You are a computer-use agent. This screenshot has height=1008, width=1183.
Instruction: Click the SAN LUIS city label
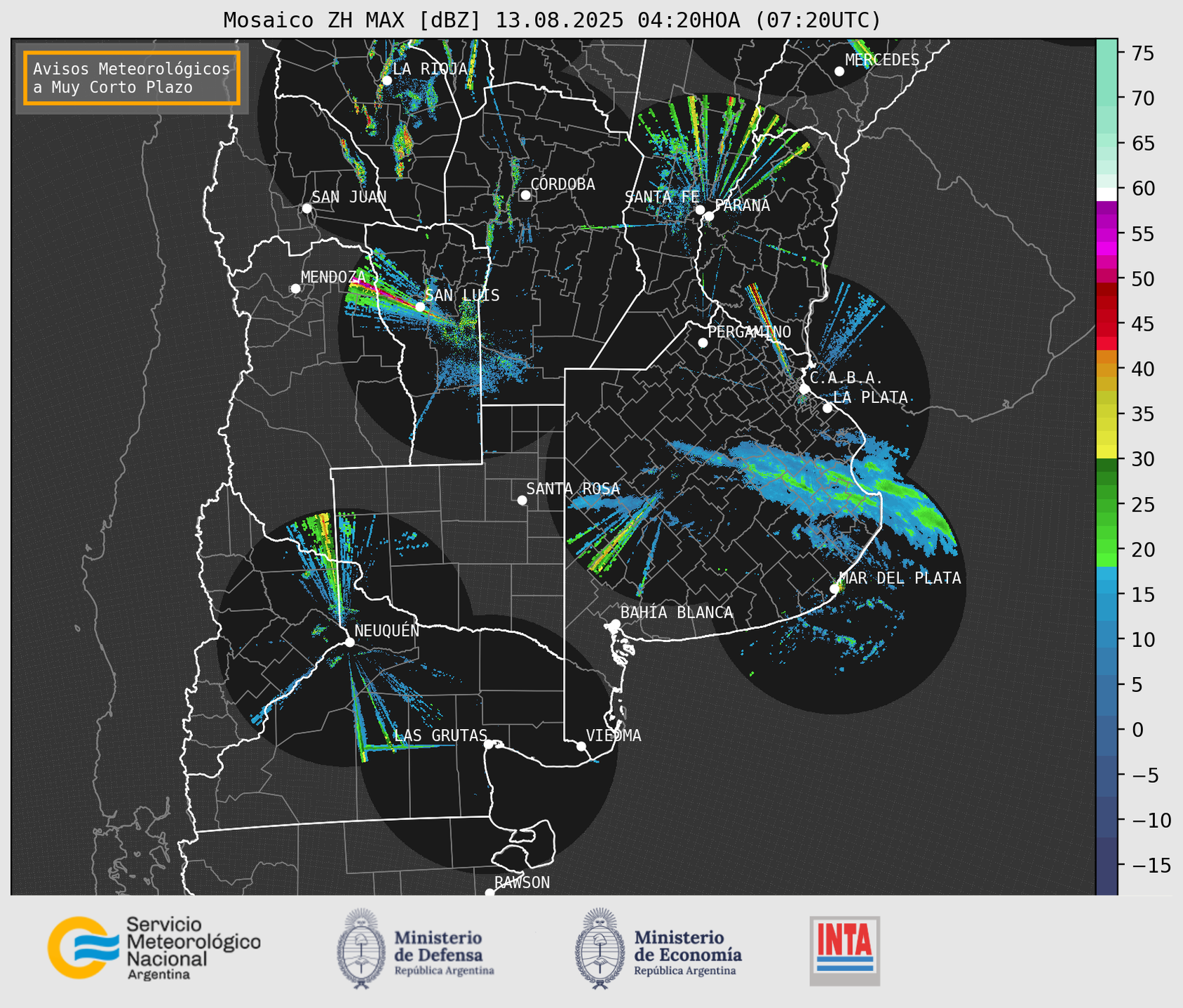click(462, 295)
